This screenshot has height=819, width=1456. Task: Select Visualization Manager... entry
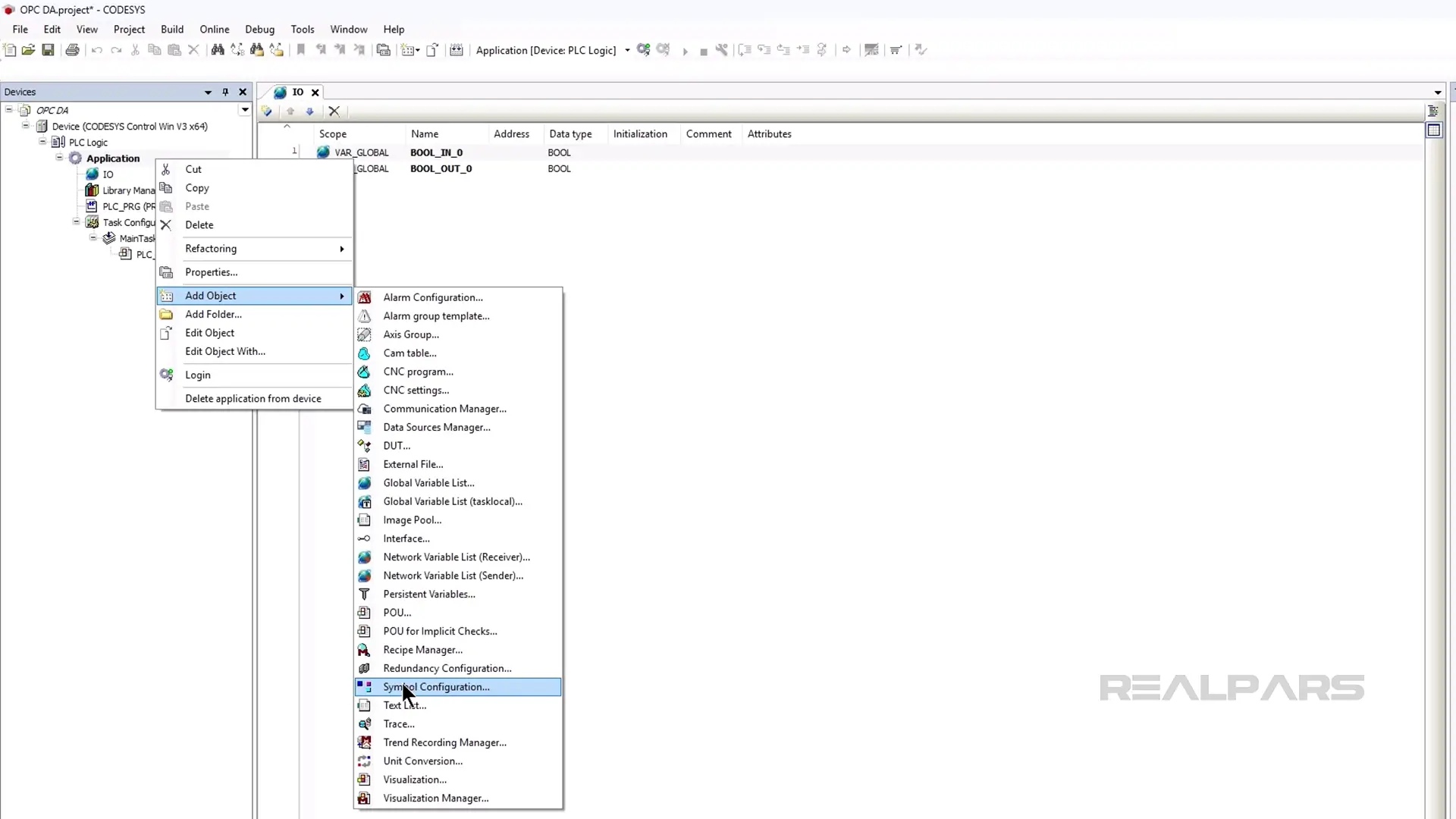tap(458, 798)
